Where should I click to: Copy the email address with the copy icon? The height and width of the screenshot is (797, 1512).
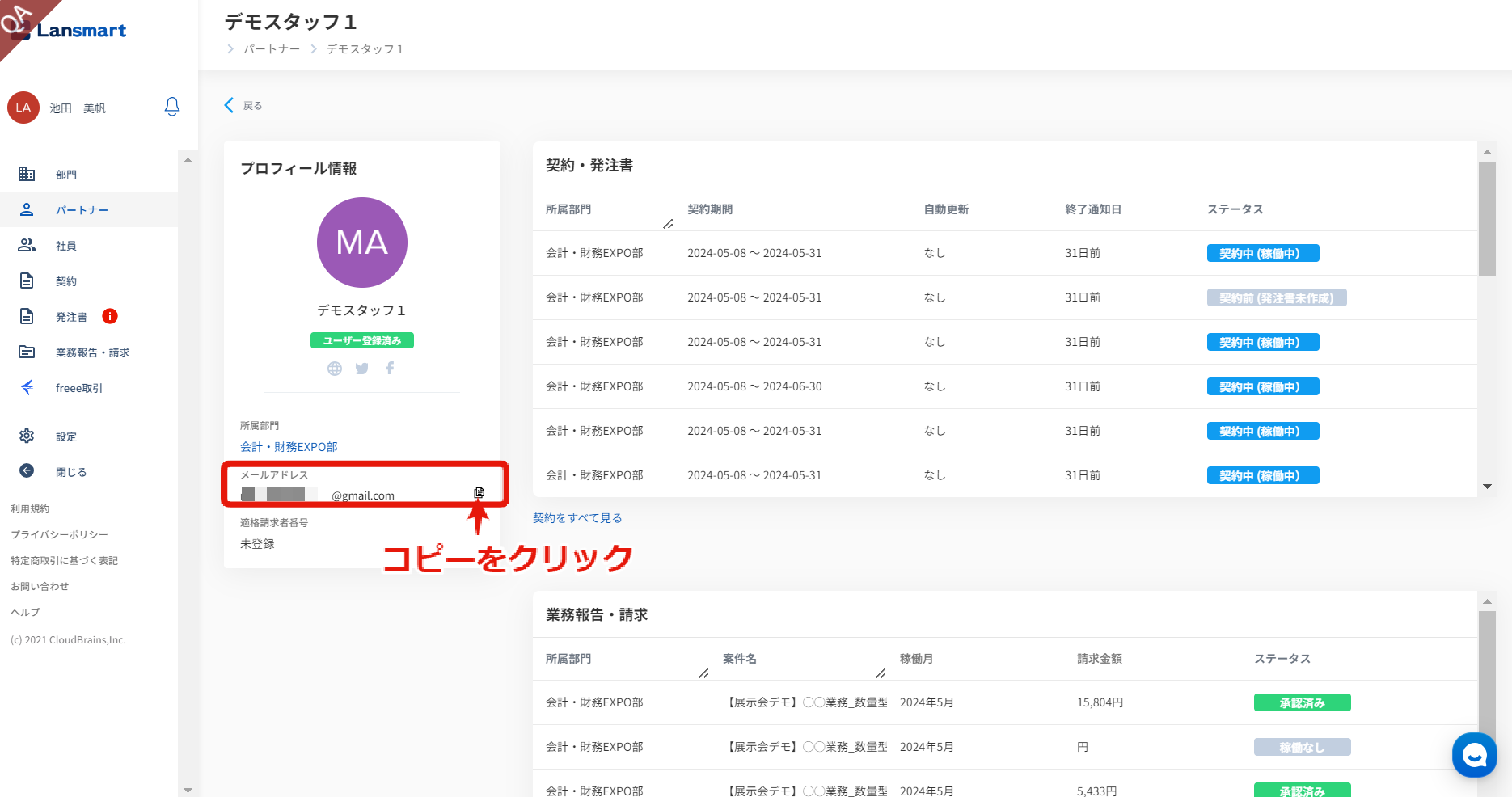click(x=479, y=492)
